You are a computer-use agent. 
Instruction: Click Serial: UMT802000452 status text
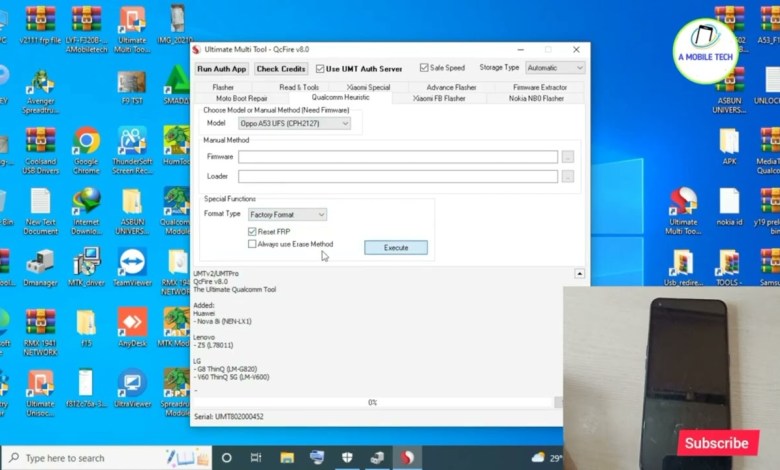(x=229, y=416)
